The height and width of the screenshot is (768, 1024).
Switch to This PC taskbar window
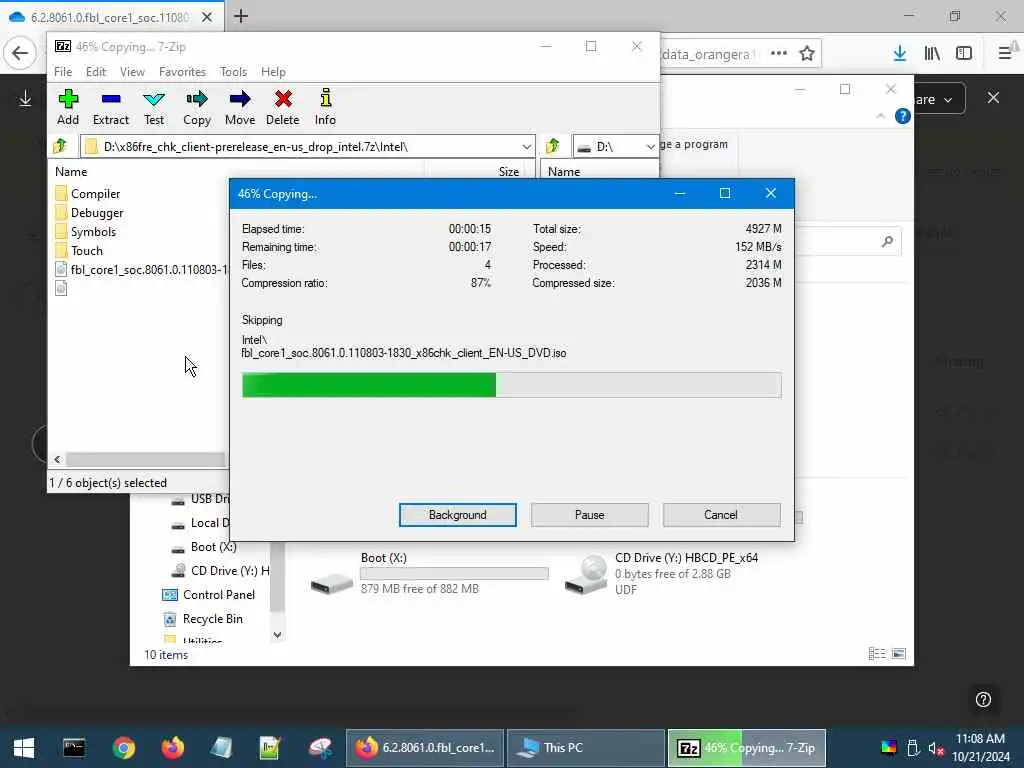[x=586, y=748]
